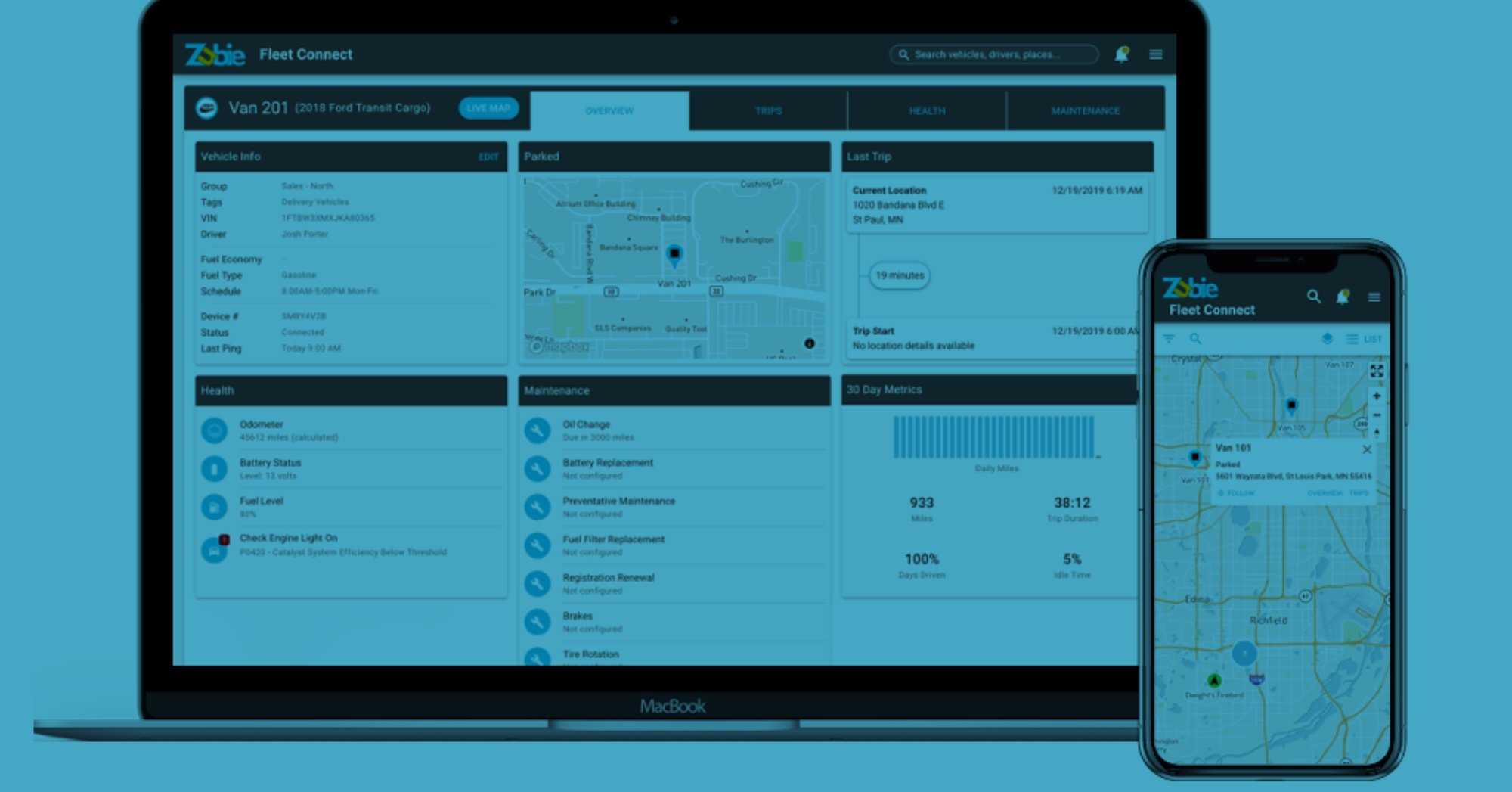Click the Battery Replacement wrench icon
Image resolution: width=1512 pixels, height=792 pixels.
coord(538,469)
